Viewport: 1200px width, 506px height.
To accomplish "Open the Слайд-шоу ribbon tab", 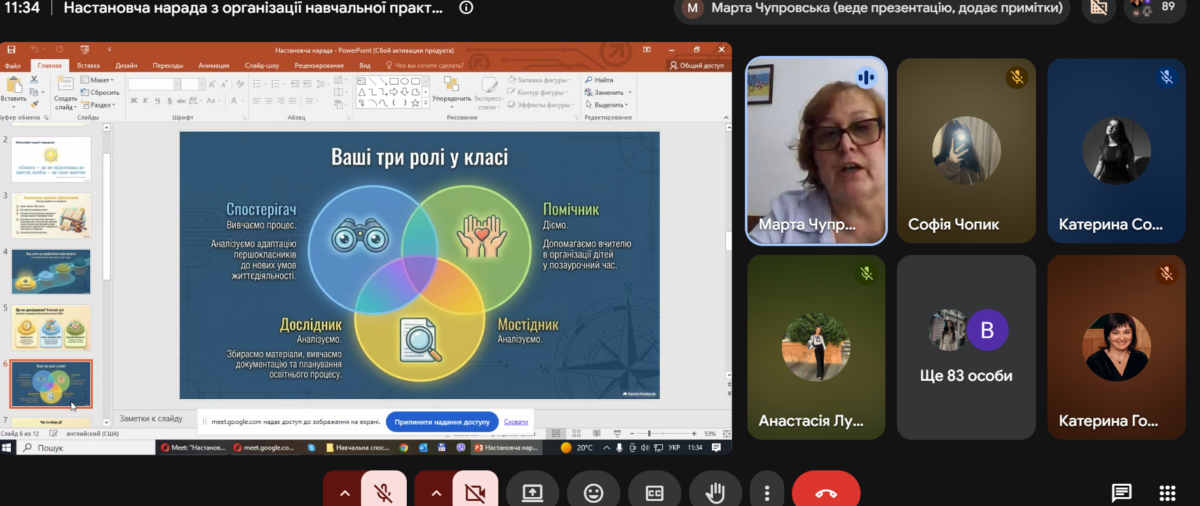I will point(263,65).
